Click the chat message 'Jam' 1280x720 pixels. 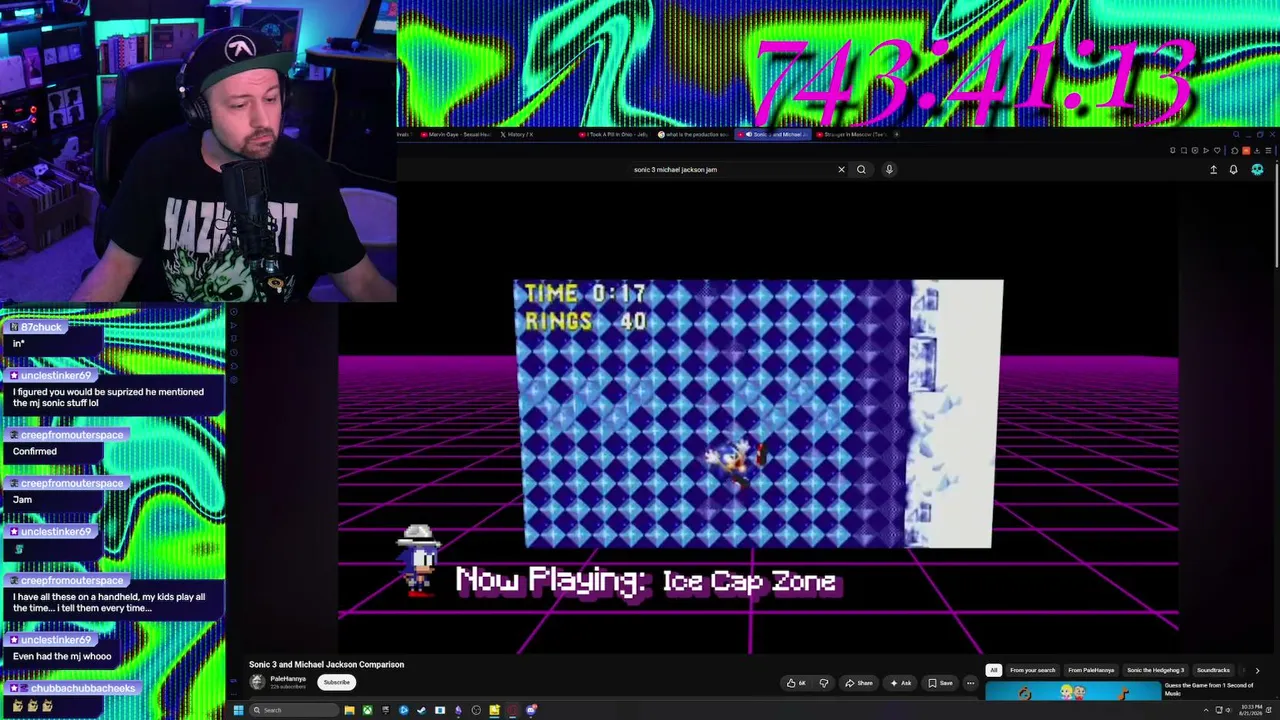click(x=22, y=499)
